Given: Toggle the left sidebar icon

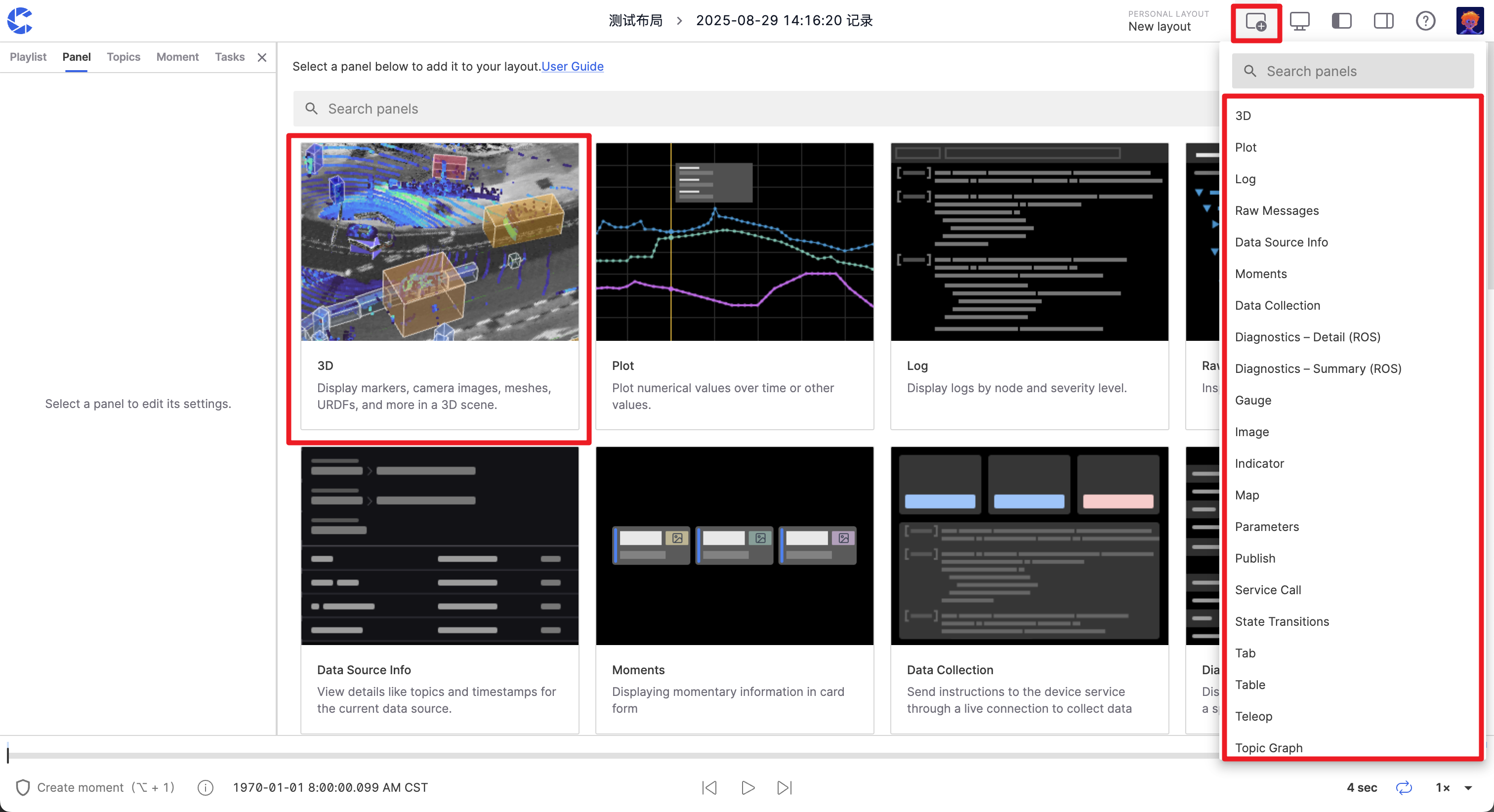Looking at the screenshot, I should coord(1341,21).
